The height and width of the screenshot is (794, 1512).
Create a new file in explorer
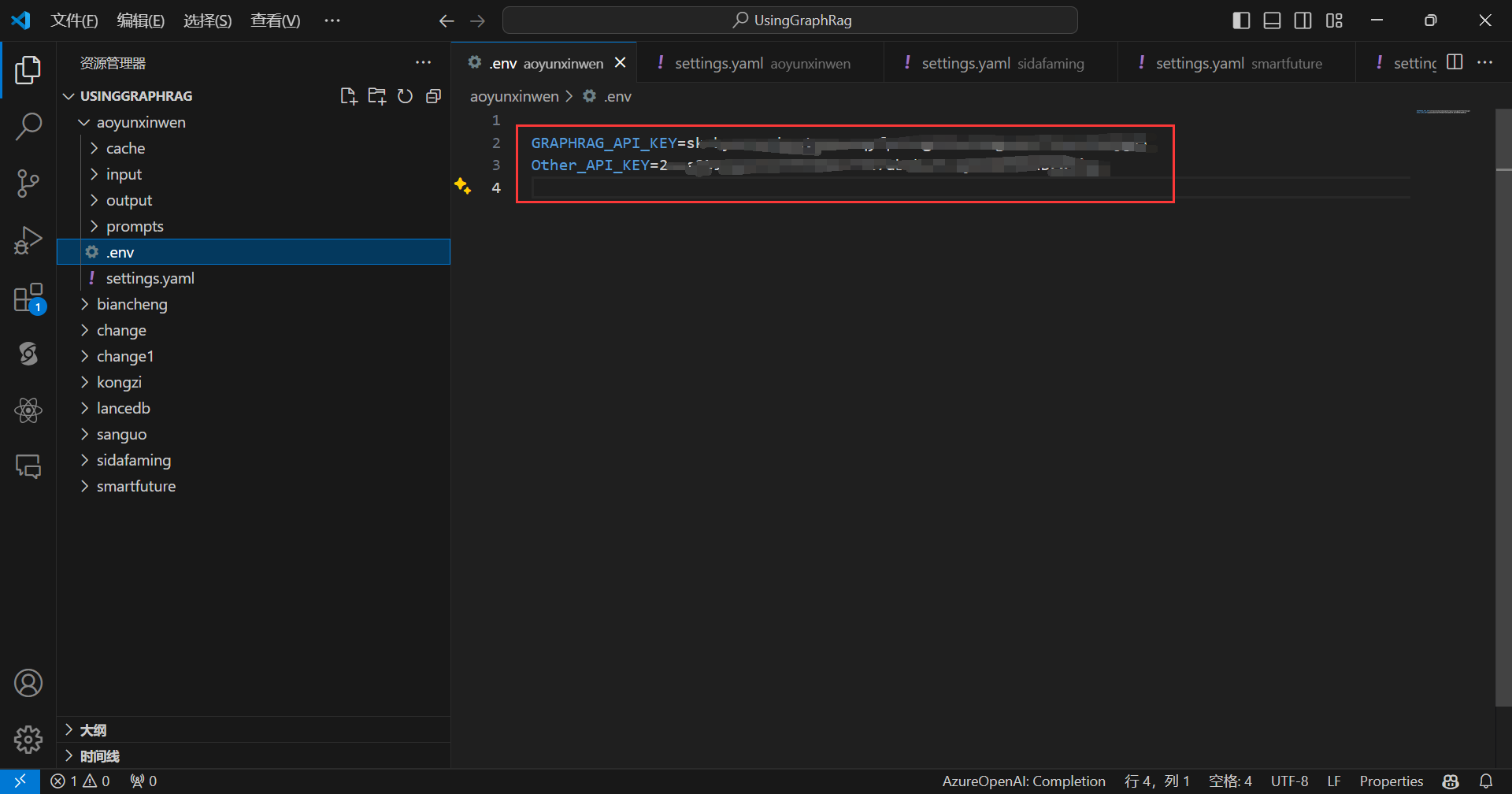click(x=348, y=96)
